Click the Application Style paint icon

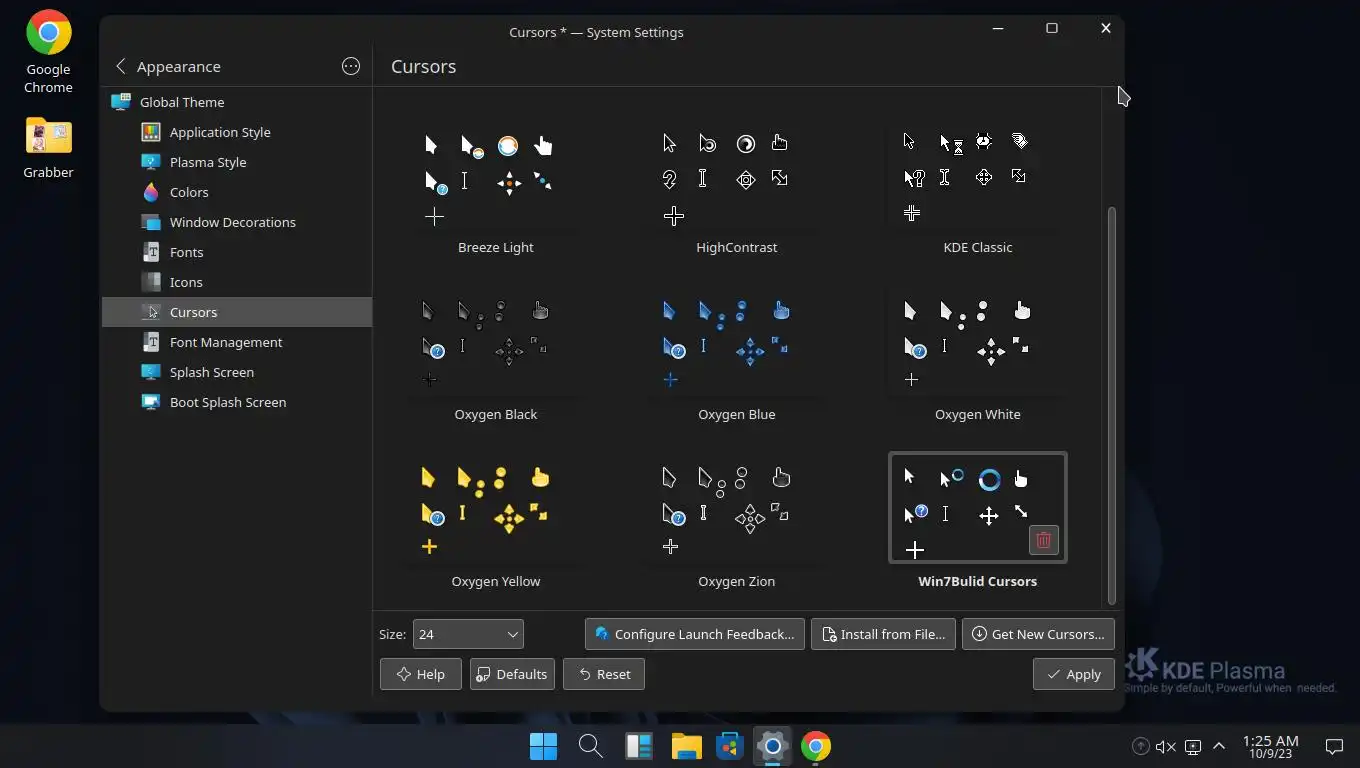click(x=151, y=132)
